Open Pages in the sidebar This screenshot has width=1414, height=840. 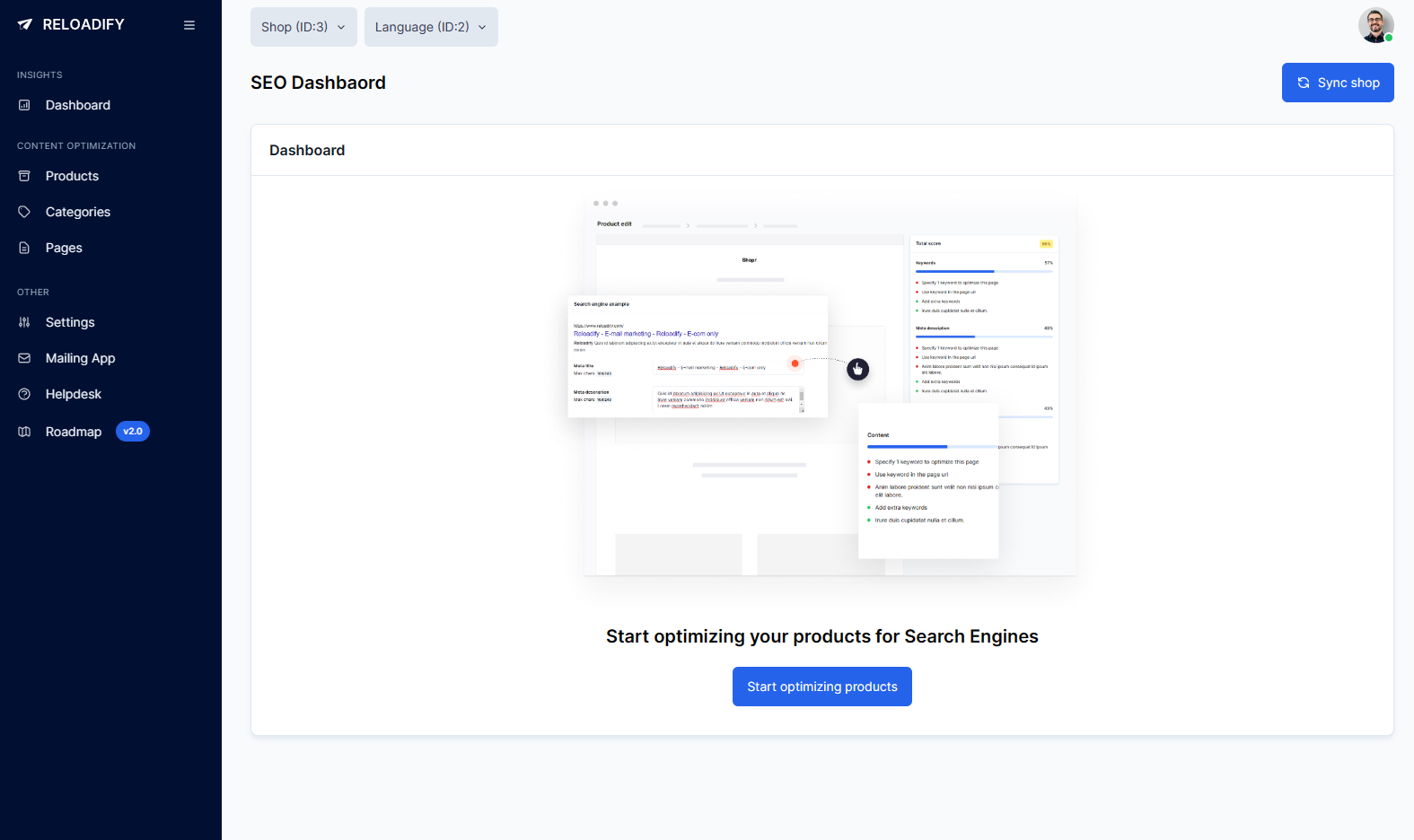[x=64, y=248]
